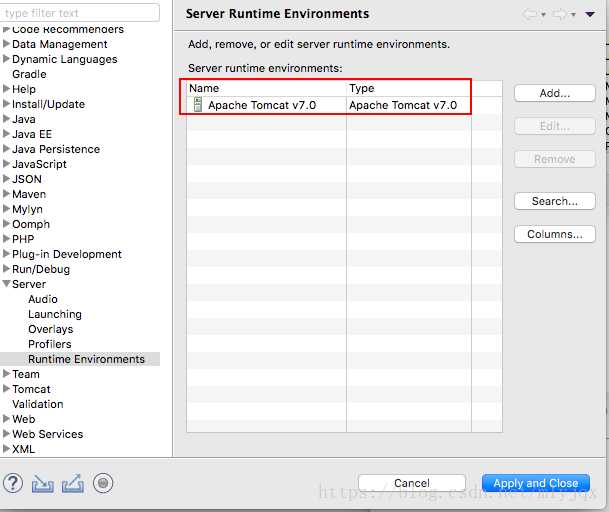
Task: Select Mylyn in the preferences tree
Action: pos(27,209)
